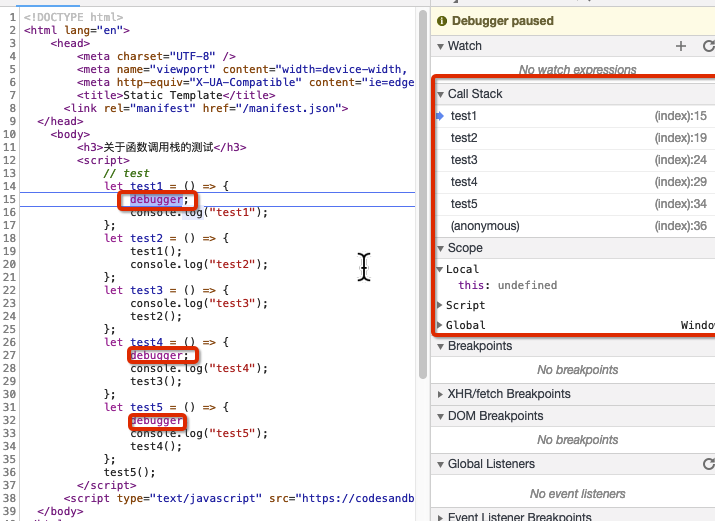Open (index):34 source location
This screenshot has height=521, width=715.
680,204
